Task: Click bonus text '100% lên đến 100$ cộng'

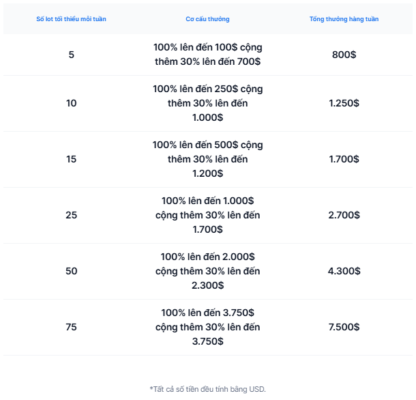Action: point(208,47)
